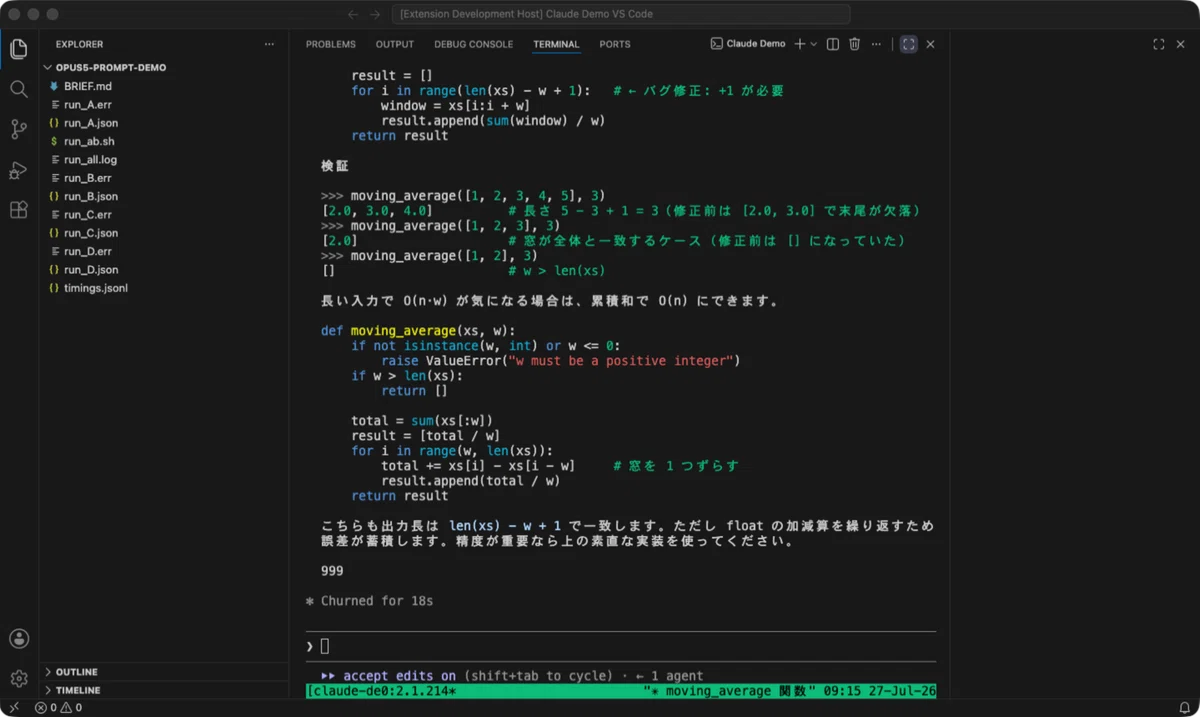Screen dimensions: 1200x717
Task: Split the terminal panel
Action: click(832, 44)
